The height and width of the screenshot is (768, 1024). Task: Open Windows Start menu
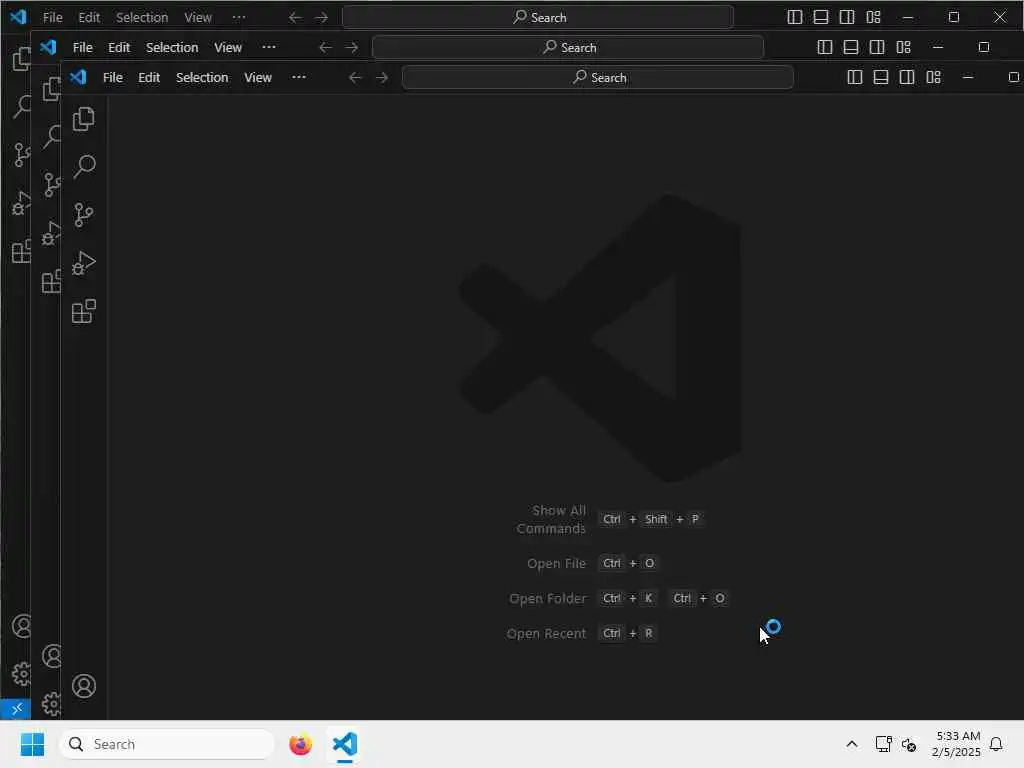pyautogui.click(x=32, y=744)
